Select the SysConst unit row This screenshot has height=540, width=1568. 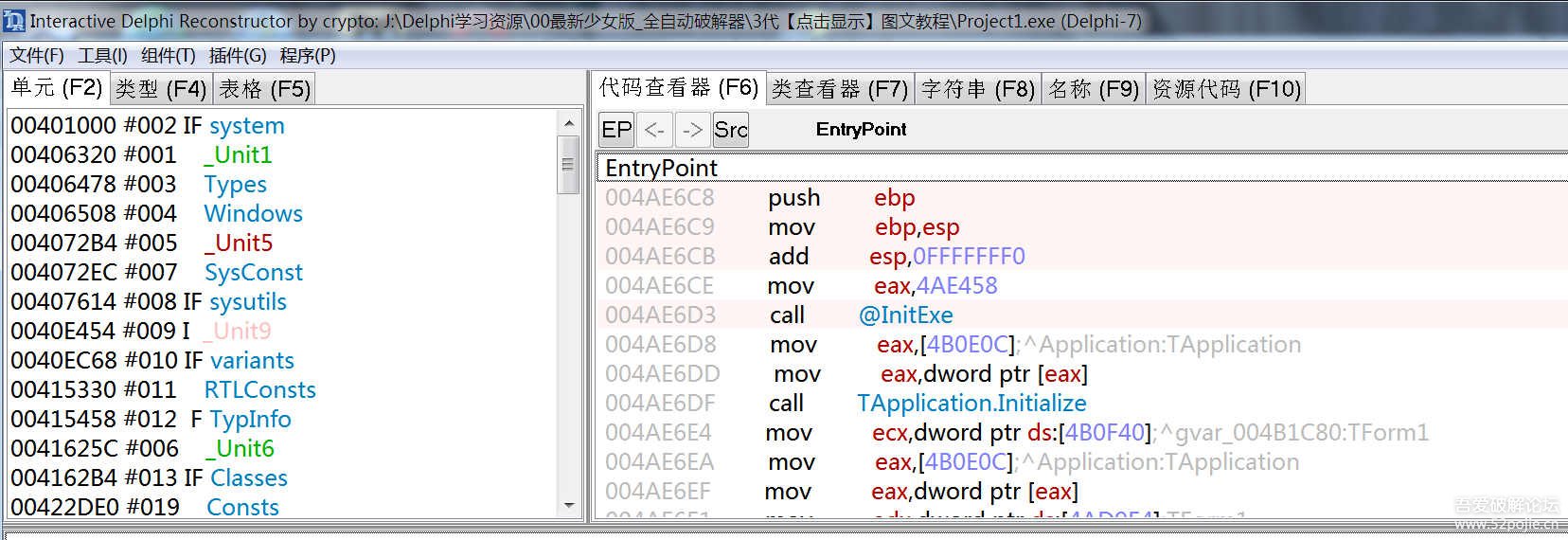tap(282, 273)
